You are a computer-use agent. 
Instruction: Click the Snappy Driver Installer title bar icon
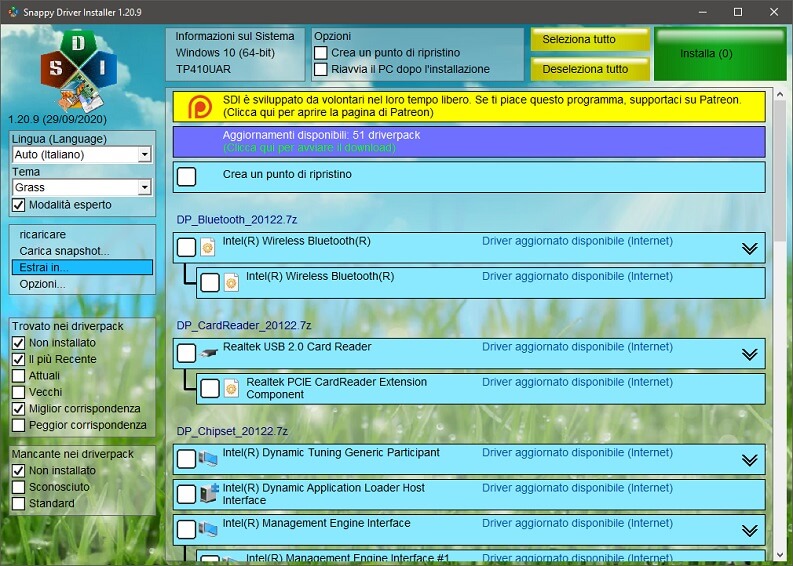coord(13,12)
